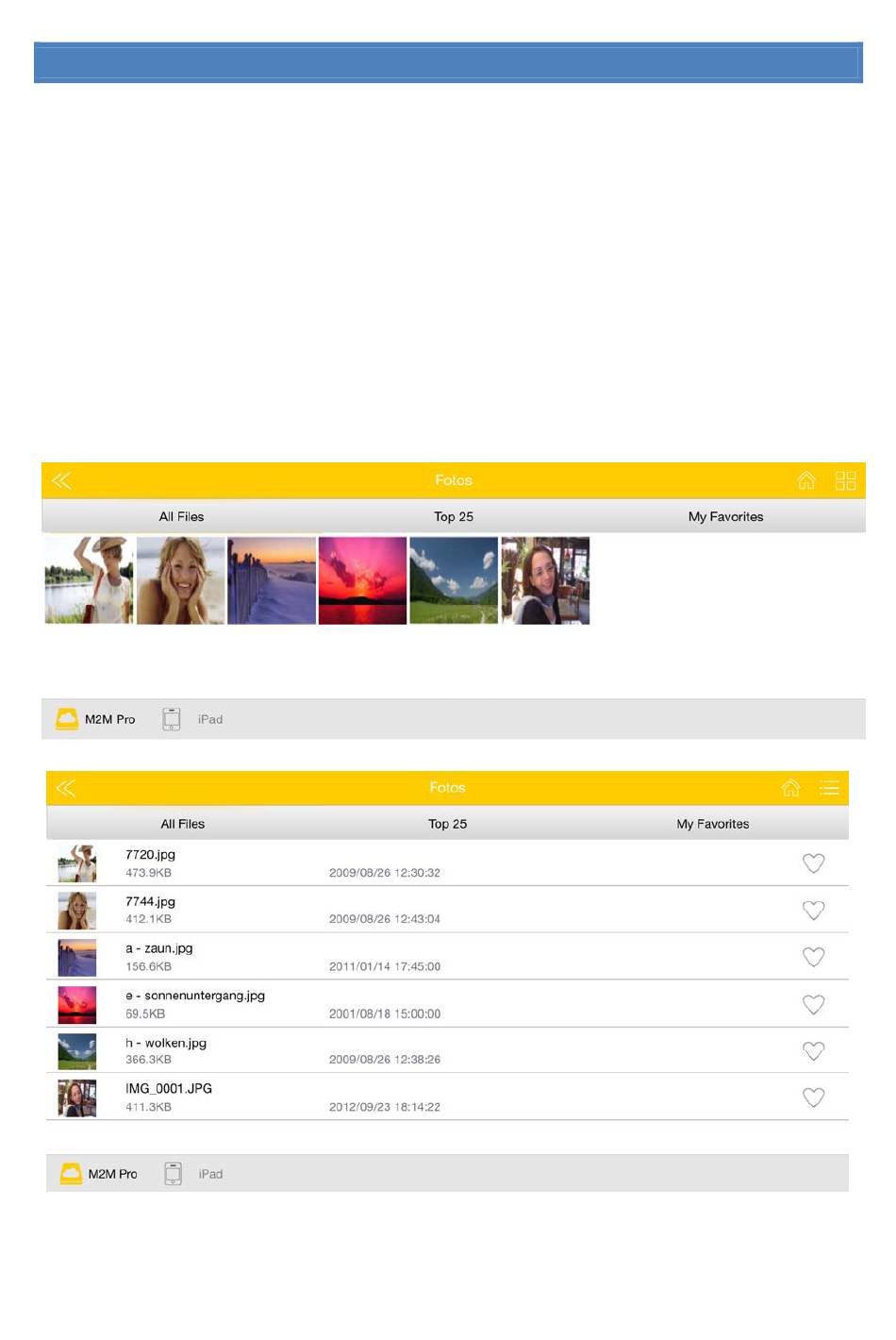Tap list thumbnail beside e - sonnenuntergang.jpg

coord(77,1005)
